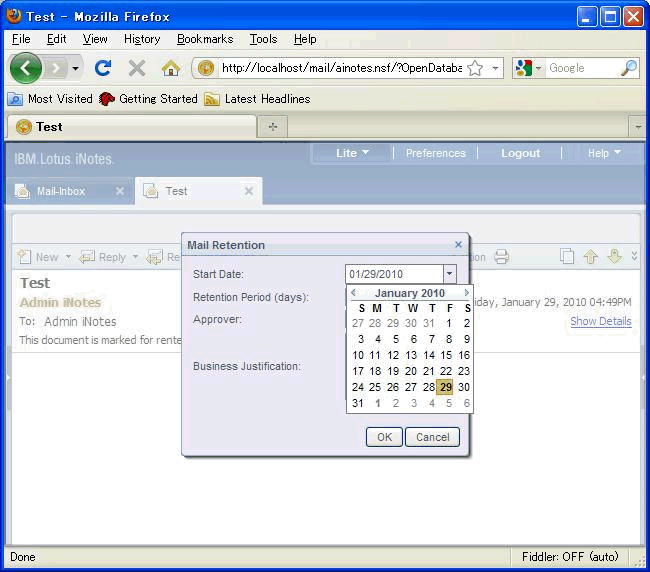Select January 29 in the calendar
Image resolution: width=650 pixels, height=572 pixels.
tap(446, 387)
